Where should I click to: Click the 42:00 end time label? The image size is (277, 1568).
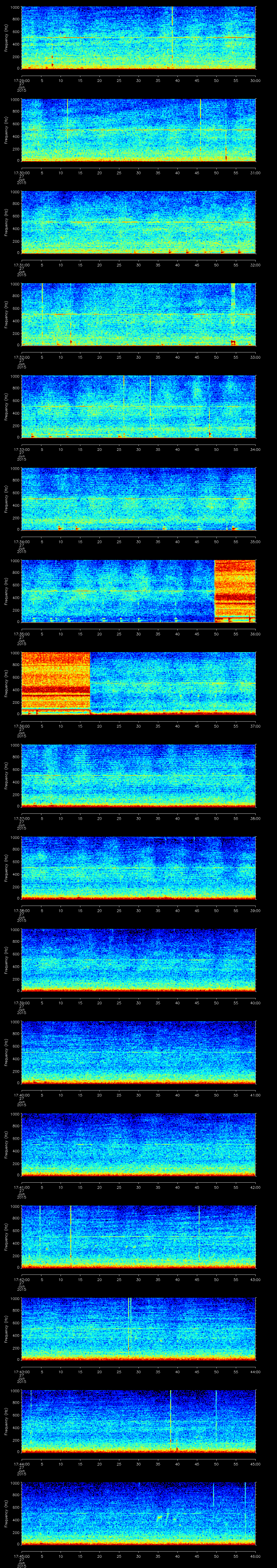[255, 1187]
